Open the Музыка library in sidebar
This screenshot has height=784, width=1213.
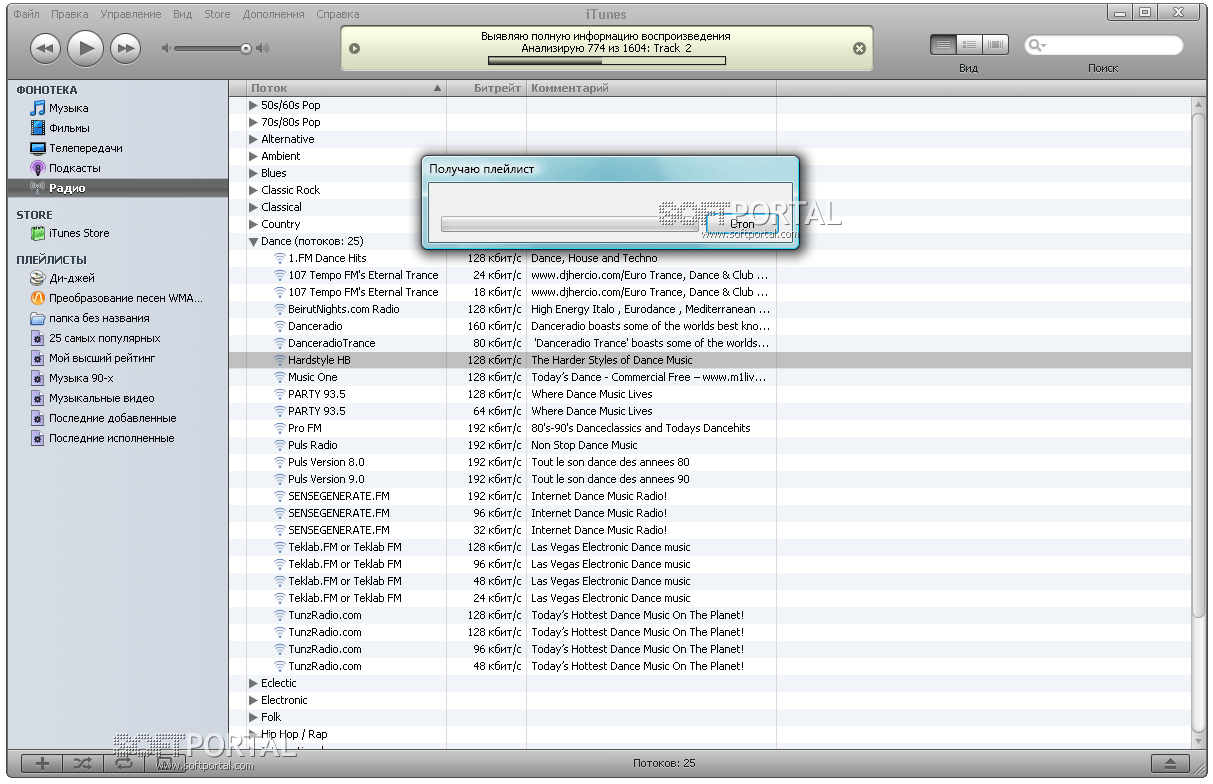click(68, 108)
